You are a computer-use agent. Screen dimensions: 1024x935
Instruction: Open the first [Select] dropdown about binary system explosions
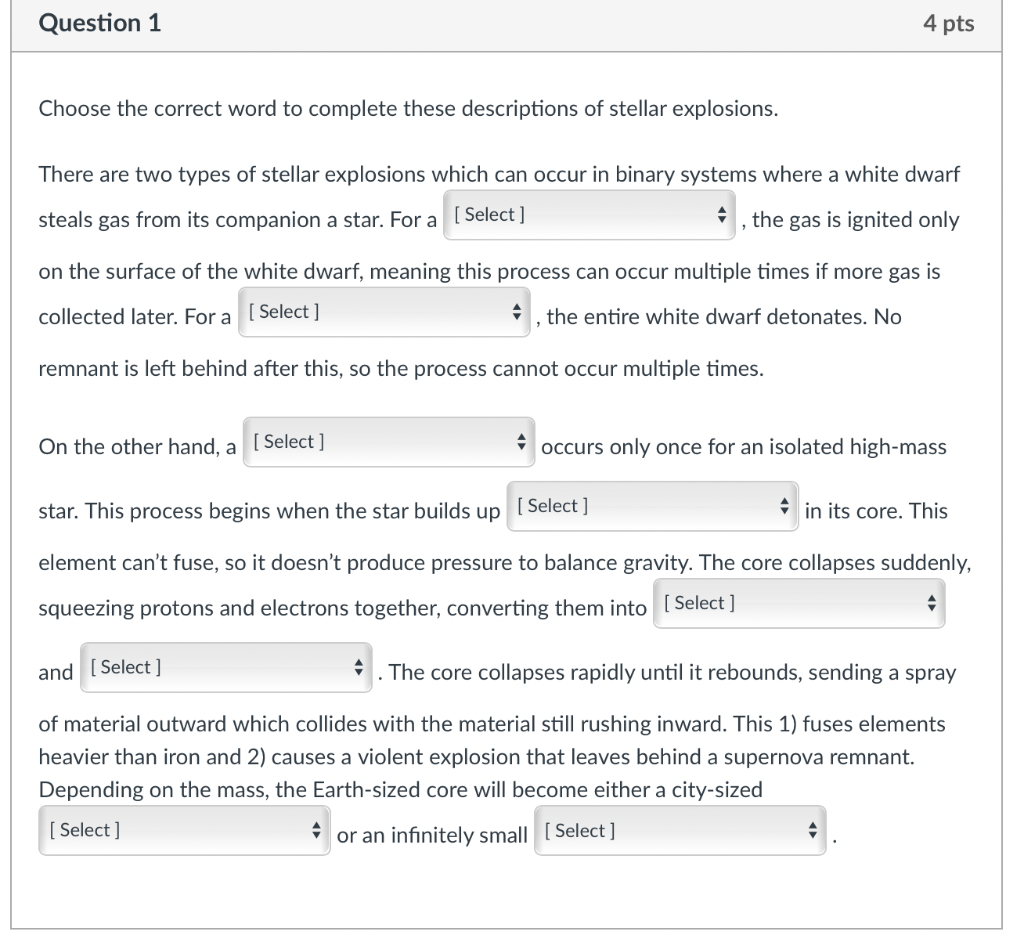click(x=589, y=214)
